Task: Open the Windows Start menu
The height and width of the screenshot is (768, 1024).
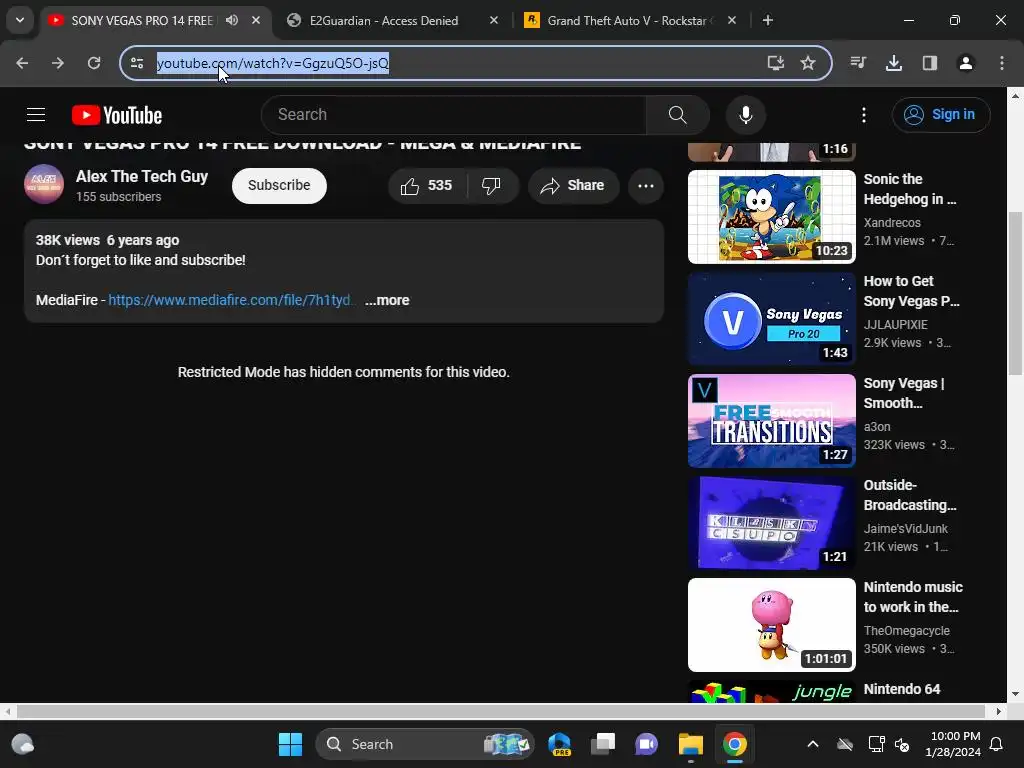Action: coord(291,744)
